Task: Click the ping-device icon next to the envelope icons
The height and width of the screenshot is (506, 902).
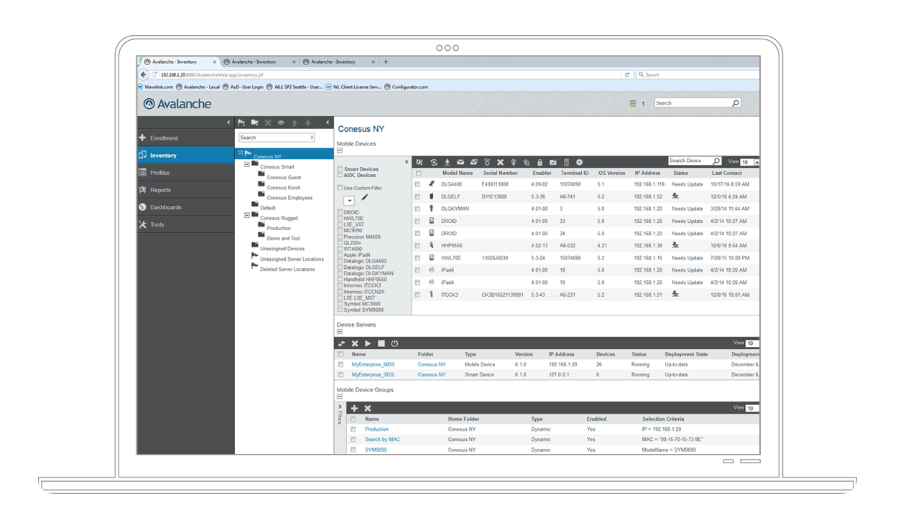Action: point(487,162)
